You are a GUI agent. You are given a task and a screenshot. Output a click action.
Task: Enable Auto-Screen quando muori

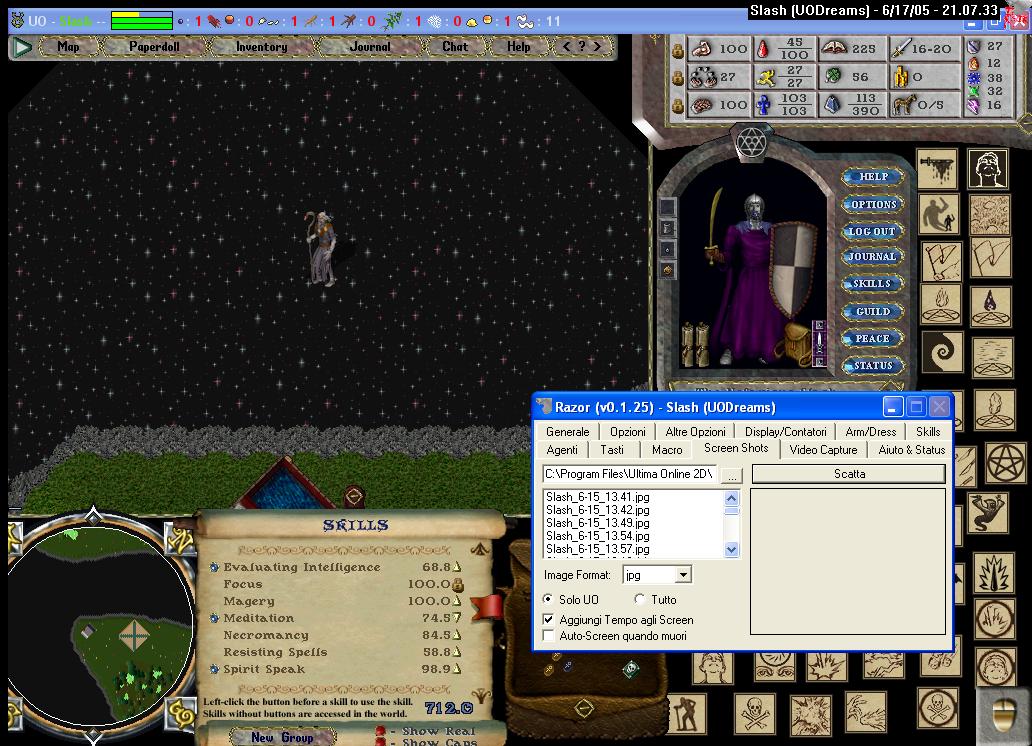click(x=548, y=636)
